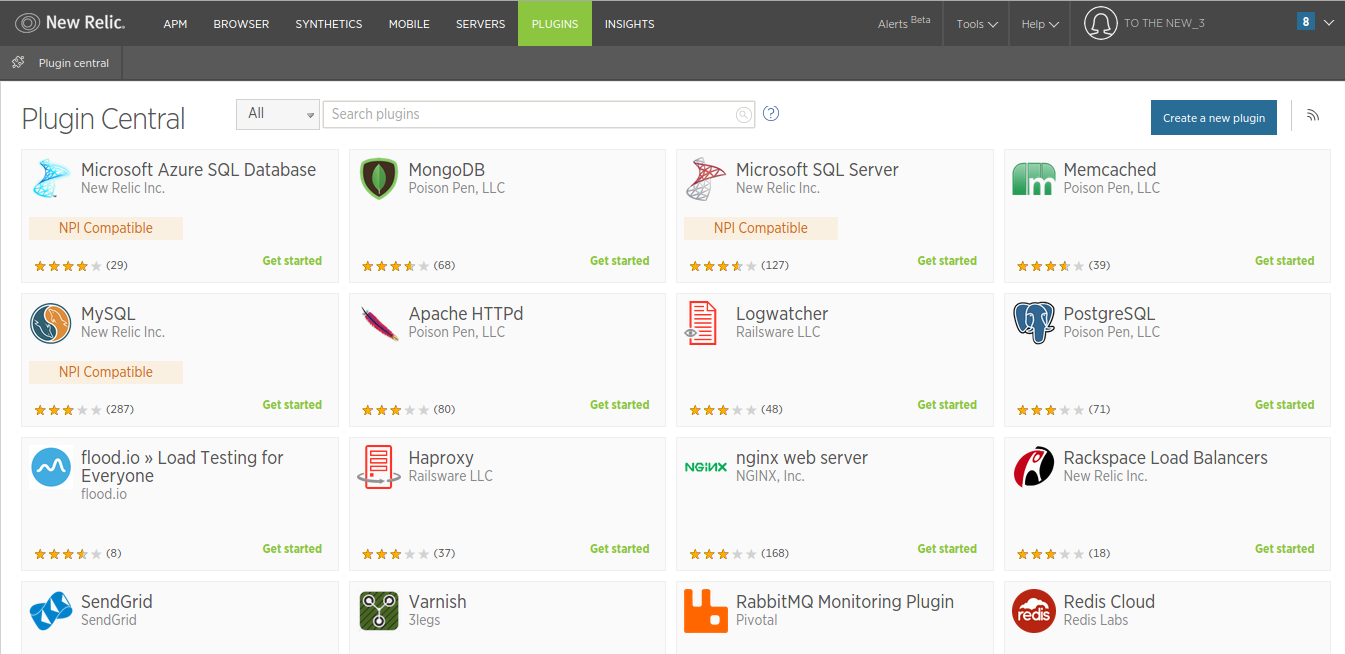Click the Rackspace Load Balancers icon
The height and width of the screenshot is (654, 1345).
click(x=1034, y=467)
